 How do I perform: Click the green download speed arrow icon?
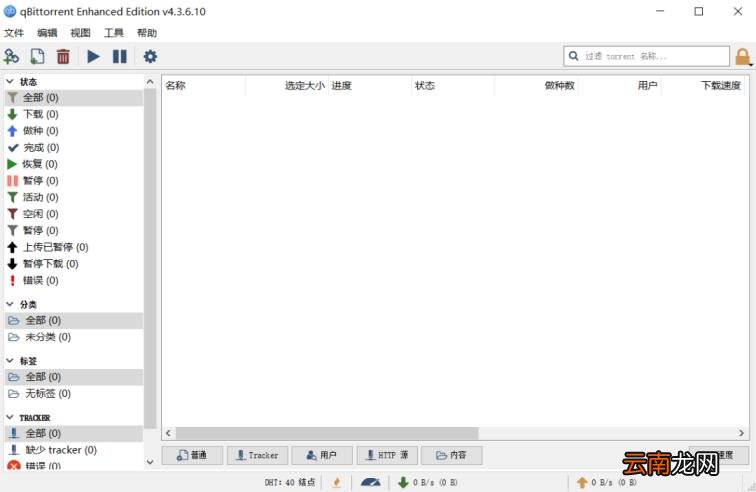(403, 482)
